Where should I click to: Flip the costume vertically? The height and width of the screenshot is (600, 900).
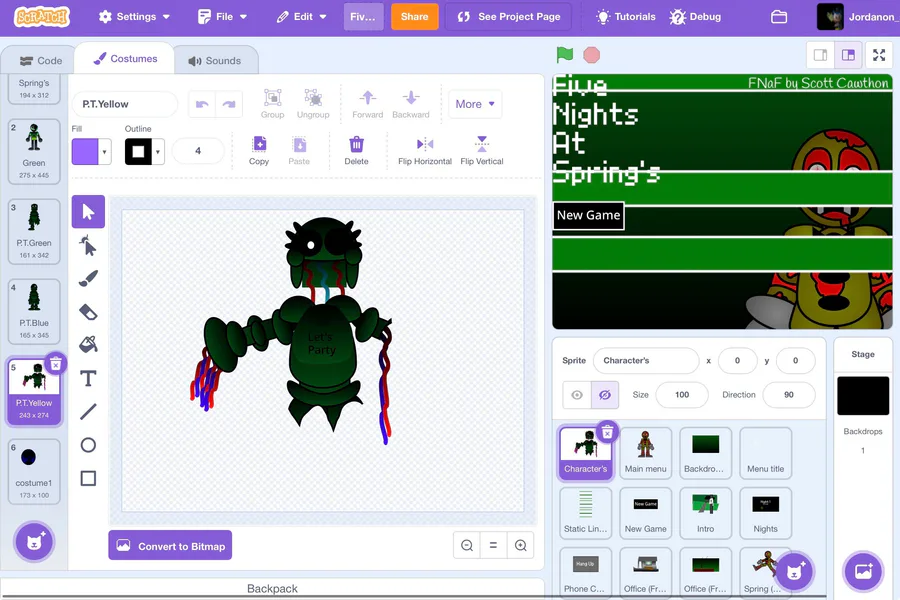[482, 150]
